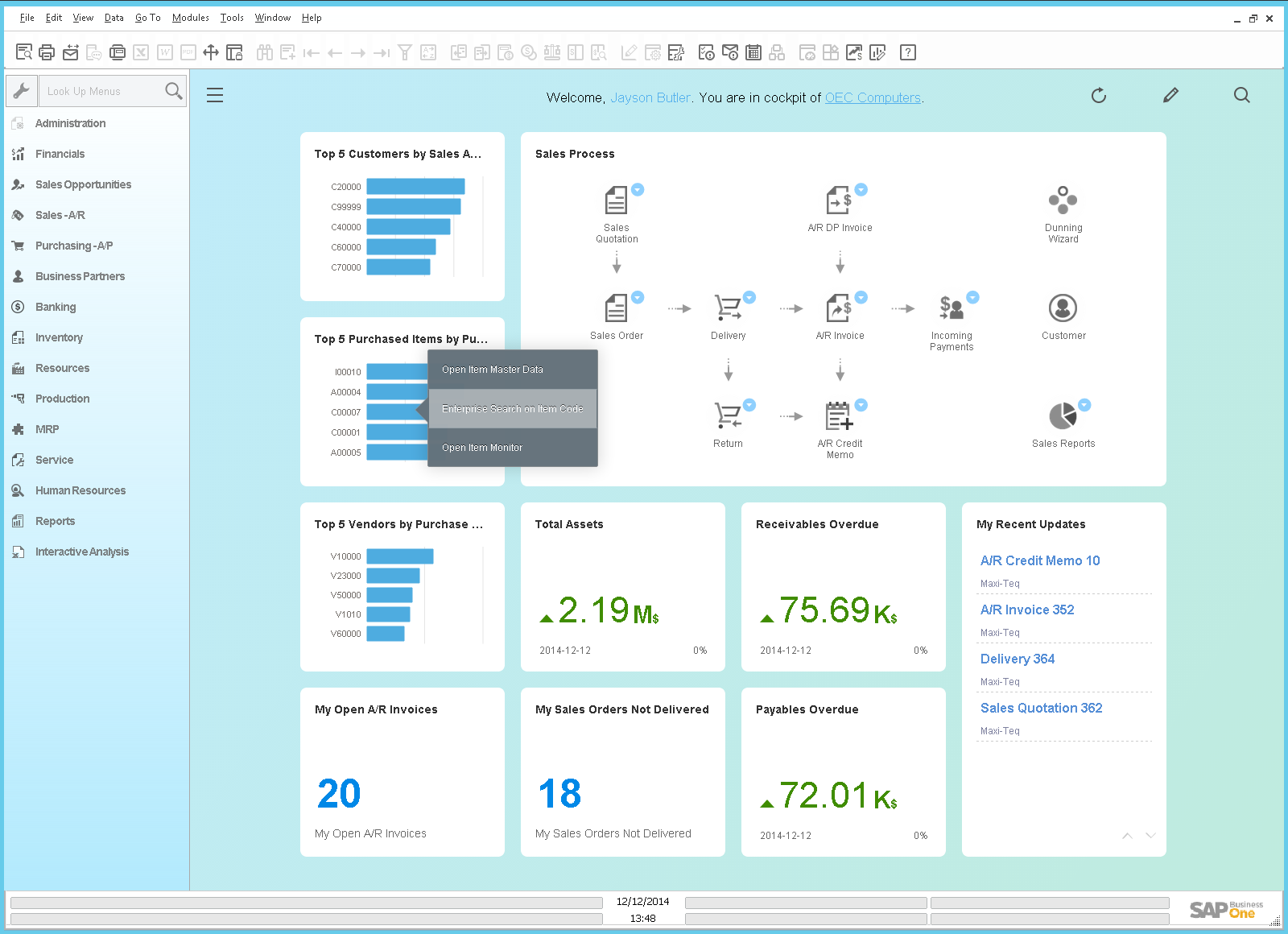This screenshot has width=1288, height=934.
Task: Expand the Sales Quotation dropdown arrow
Action: [x=638, y=190]
